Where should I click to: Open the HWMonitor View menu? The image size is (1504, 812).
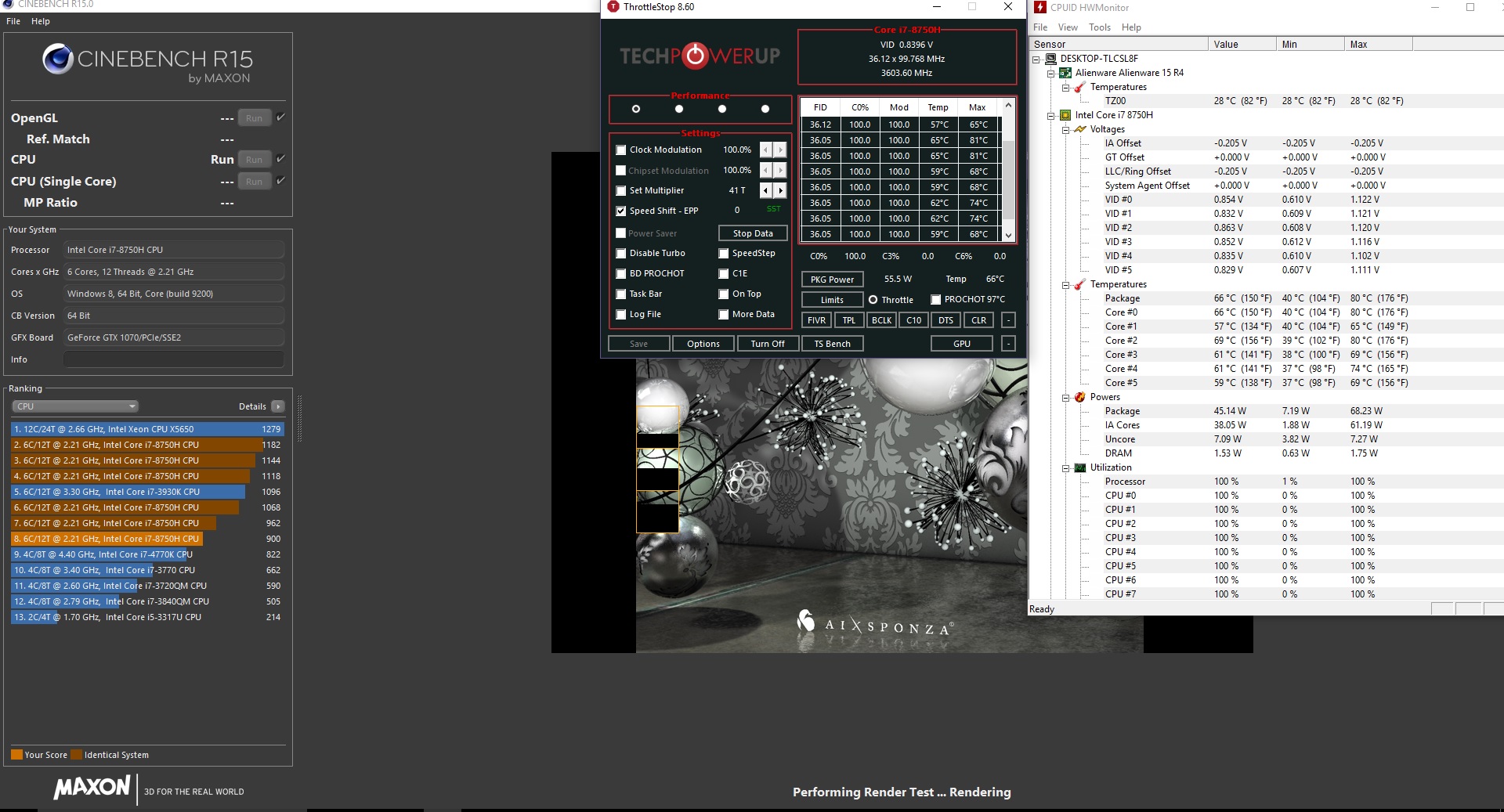point(1068,27)
